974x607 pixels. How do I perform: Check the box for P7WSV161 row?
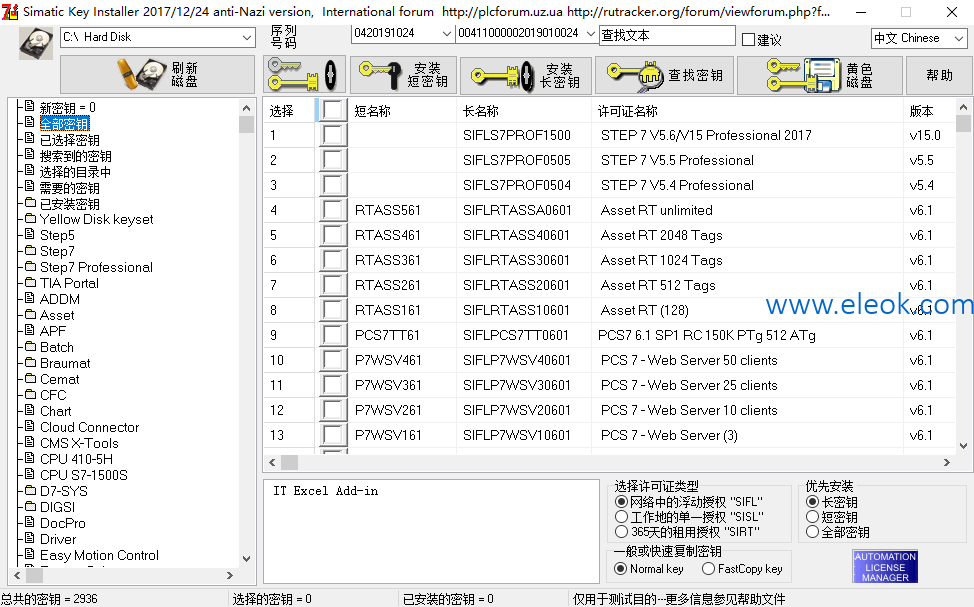(333, 435)
